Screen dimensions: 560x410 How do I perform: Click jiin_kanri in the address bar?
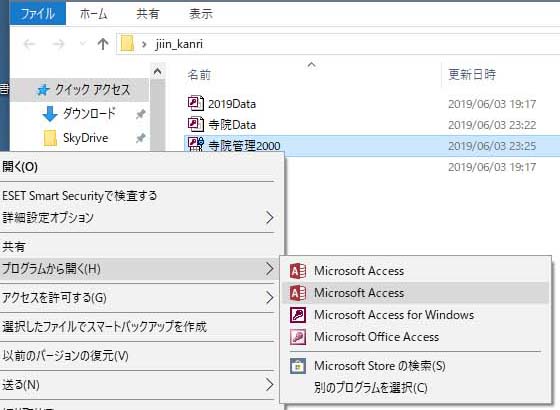point(179,44)
